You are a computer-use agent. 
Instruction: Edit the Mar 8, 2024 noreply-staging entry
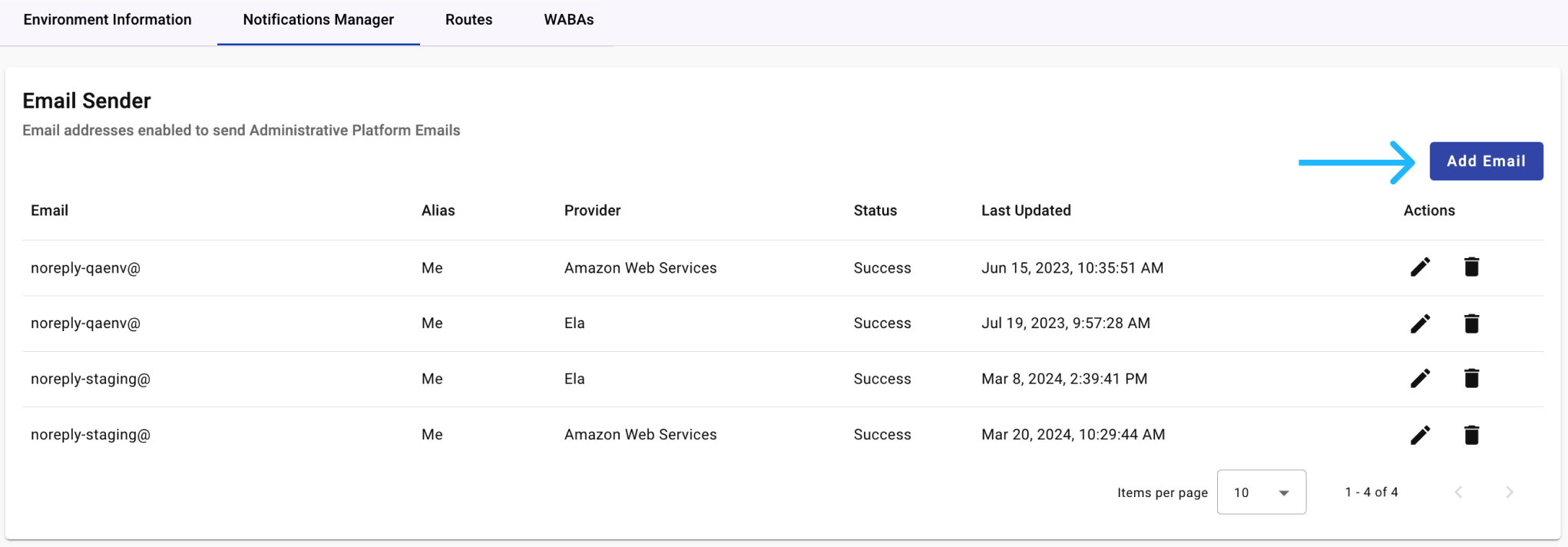pyautogui.click(x=1420, y=378)
